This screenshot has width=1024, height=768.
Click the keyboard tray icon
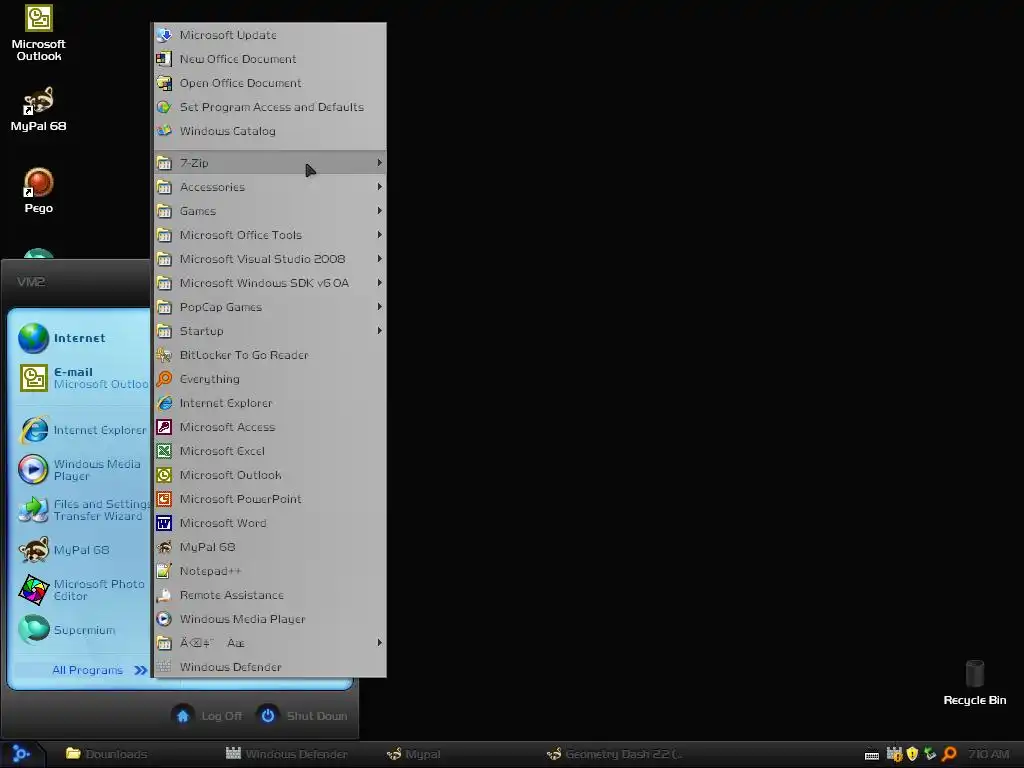[872, 756]
